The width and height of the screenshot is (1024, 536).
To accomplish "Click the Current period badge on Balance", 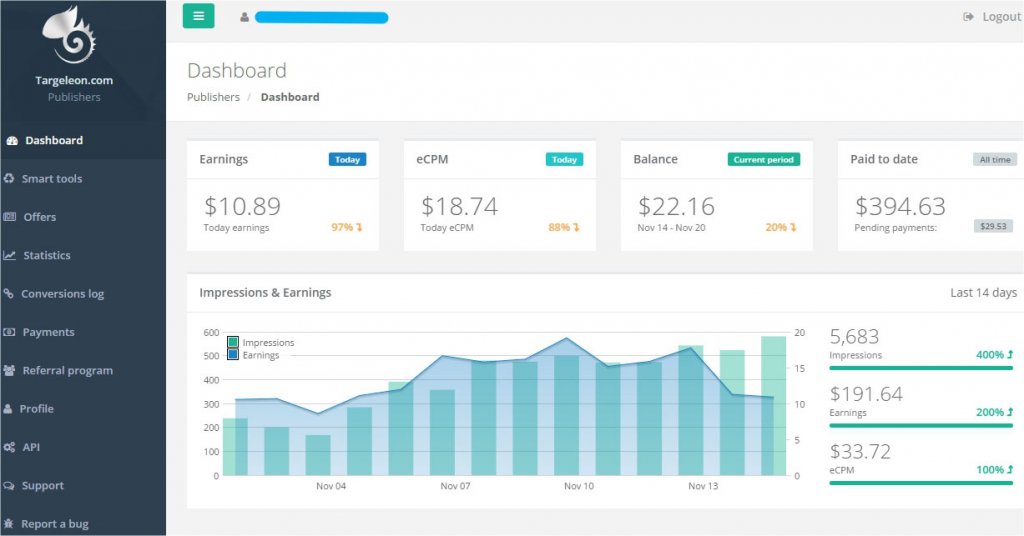I will coord(763,159).
